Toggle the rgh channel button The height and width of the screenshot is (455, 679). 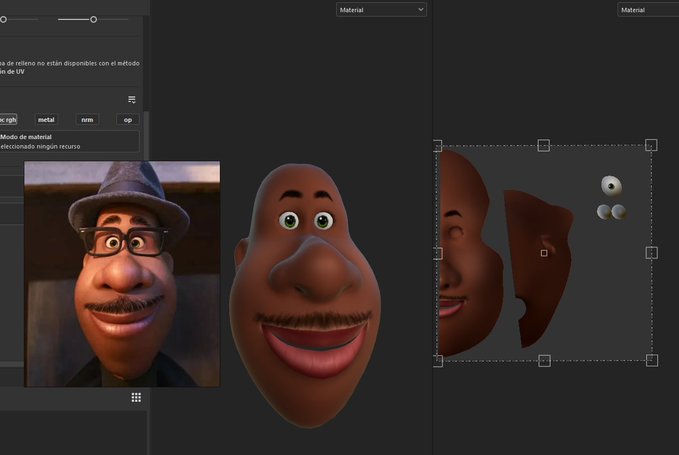pos(8,119)
